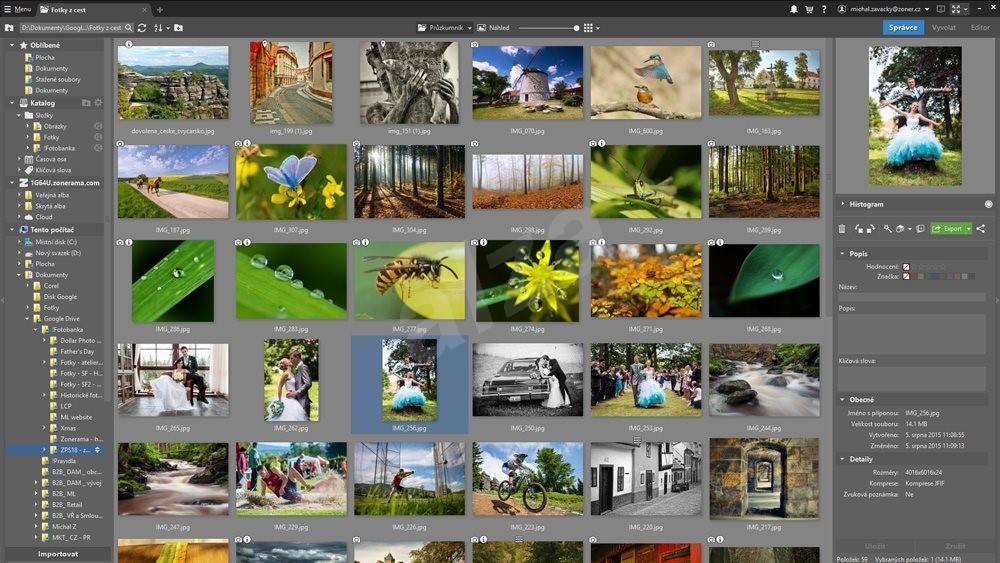Open help question mark icon
This screenshot has height=563, width=1000.
pyautogui.click(x=824, y=9)
